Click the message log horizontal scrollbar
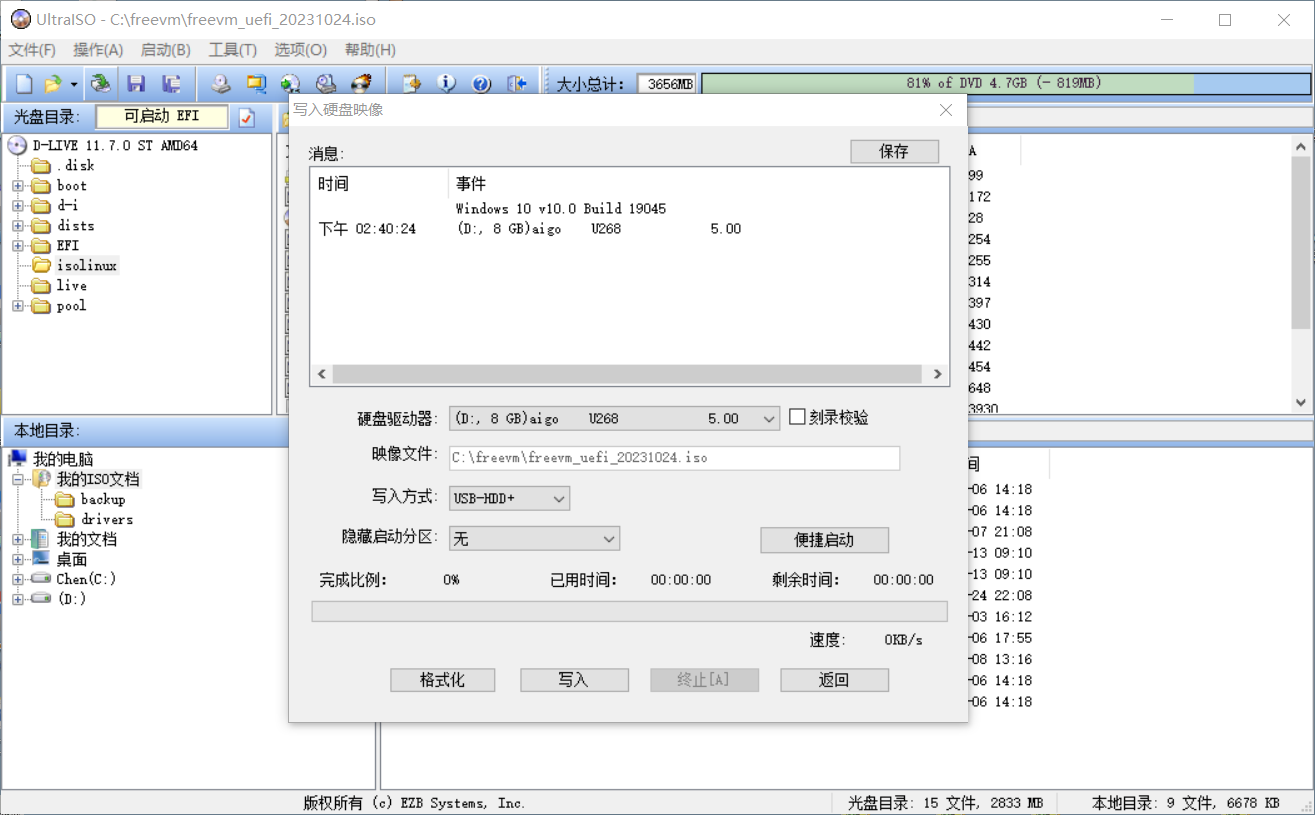 point(626,374)
